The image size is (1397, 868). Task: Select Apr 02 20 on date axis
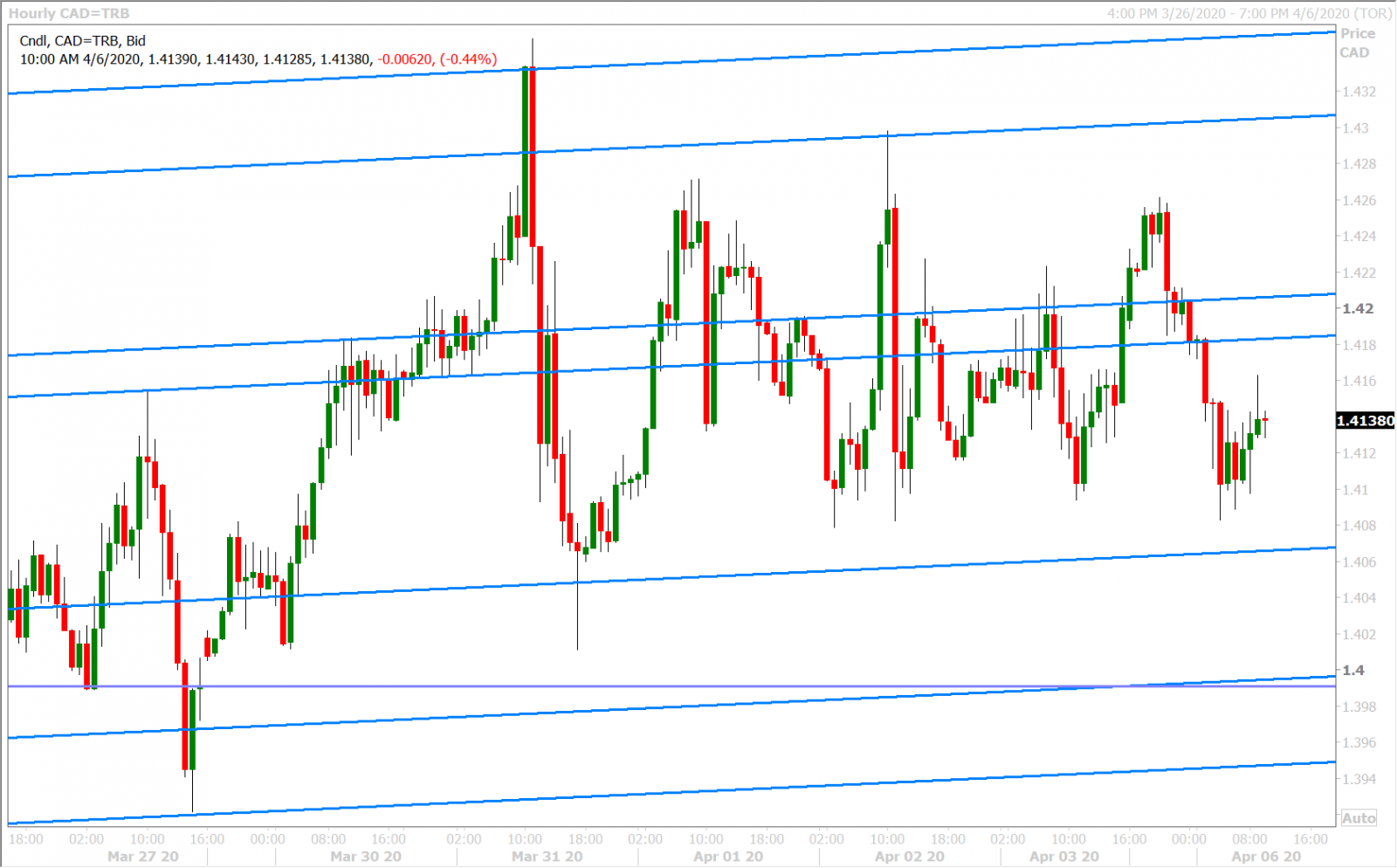[x=910, y=857]
